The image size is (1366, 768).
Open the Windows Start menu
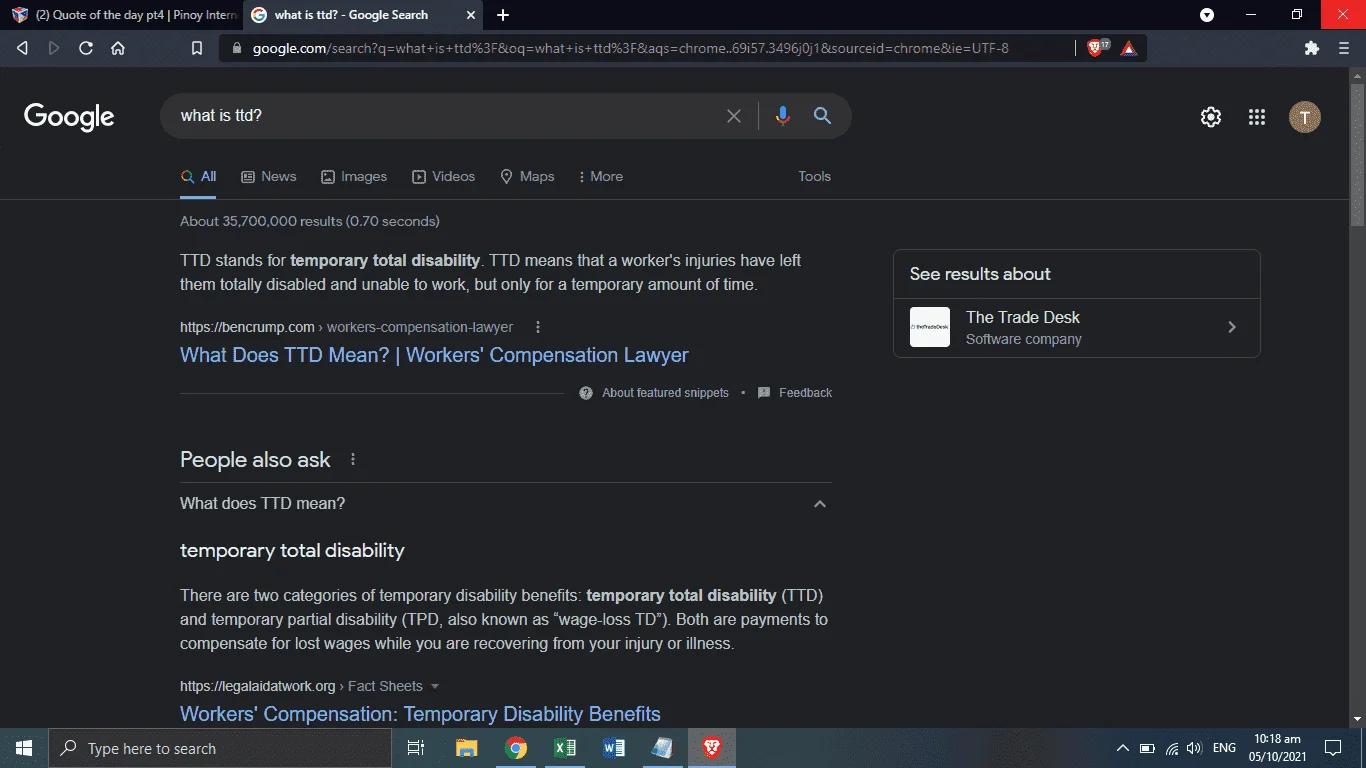pyautogui.click(x=24, y=748)
